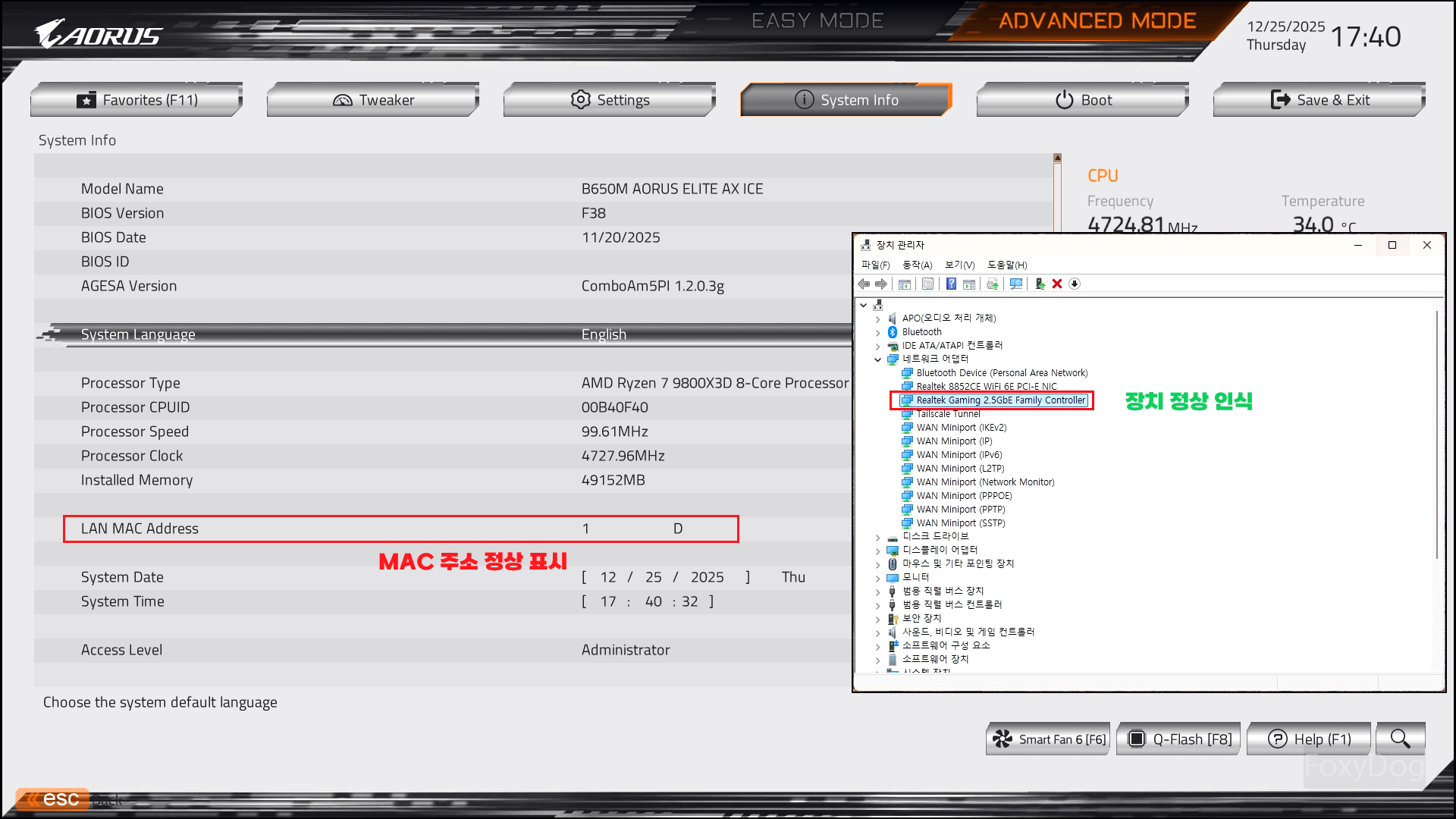
Task: Go to the Save & Exit tab
Action: click(x=1319, y=100)
